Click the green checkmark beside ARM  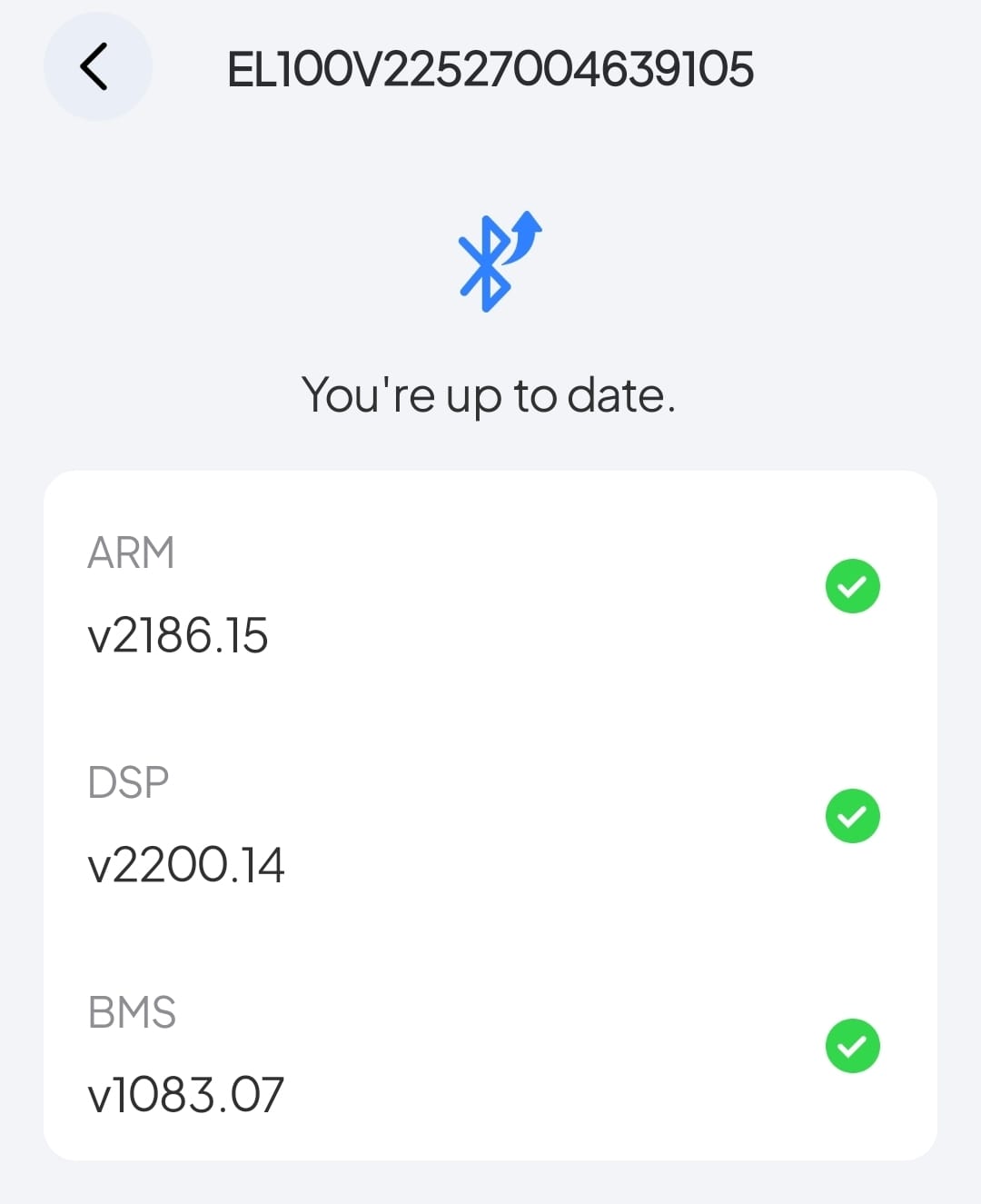[852, 586]
